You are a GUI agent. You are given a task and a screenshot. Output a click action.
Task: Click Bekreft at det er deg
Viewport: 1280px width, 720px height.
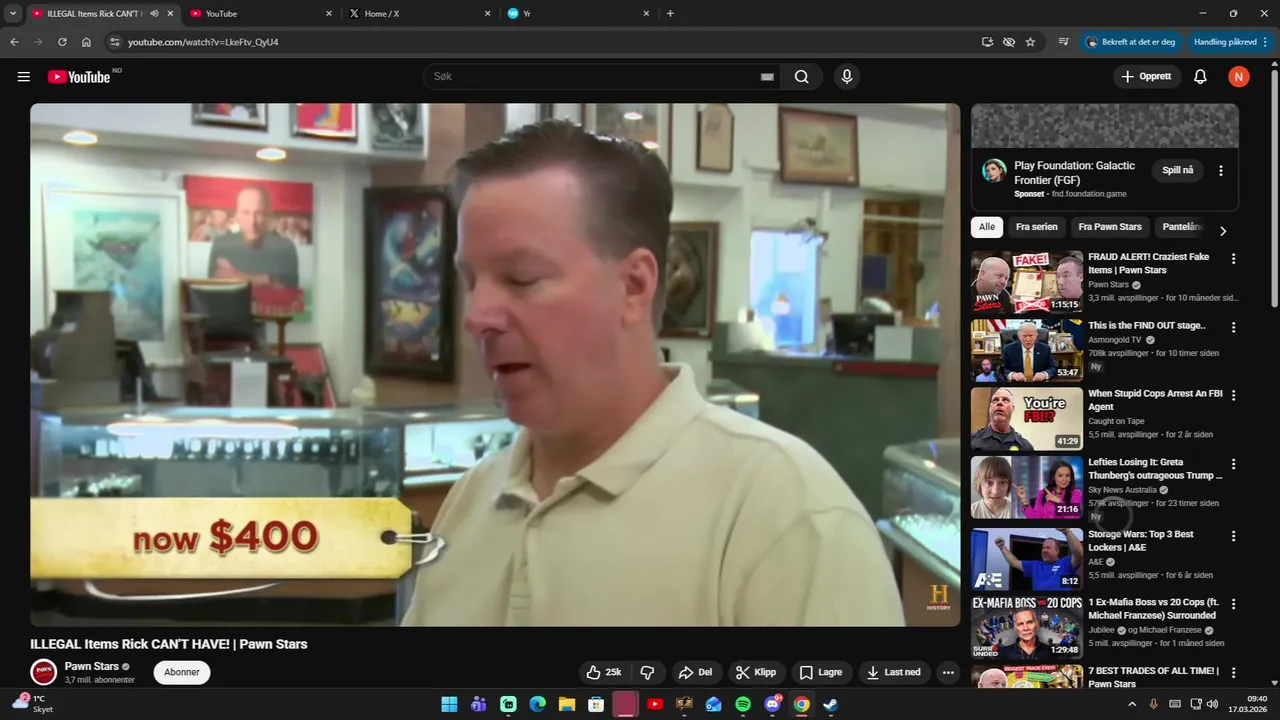[1129, 42]
